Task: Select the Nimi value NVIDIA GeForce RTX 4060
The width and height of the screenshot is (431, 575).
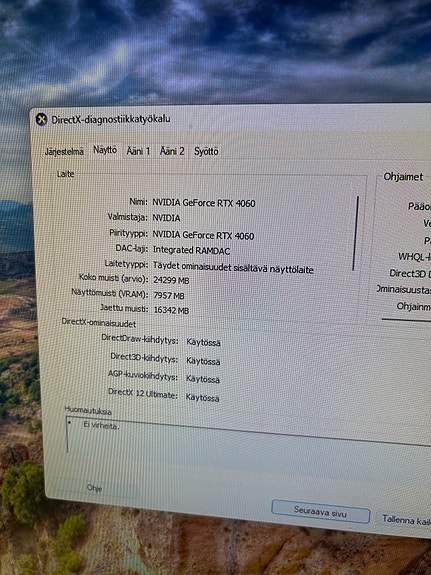Action: pyautogui.click(x=204, y=203)
